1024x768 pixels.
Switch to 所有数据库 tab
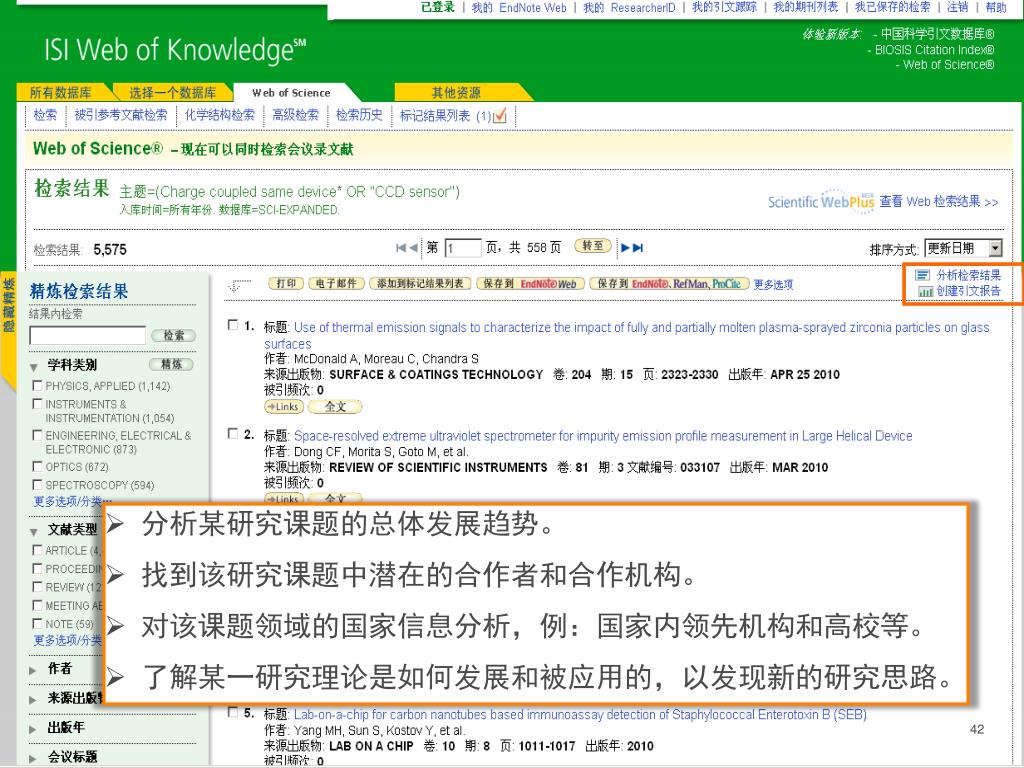coord(61,93)
